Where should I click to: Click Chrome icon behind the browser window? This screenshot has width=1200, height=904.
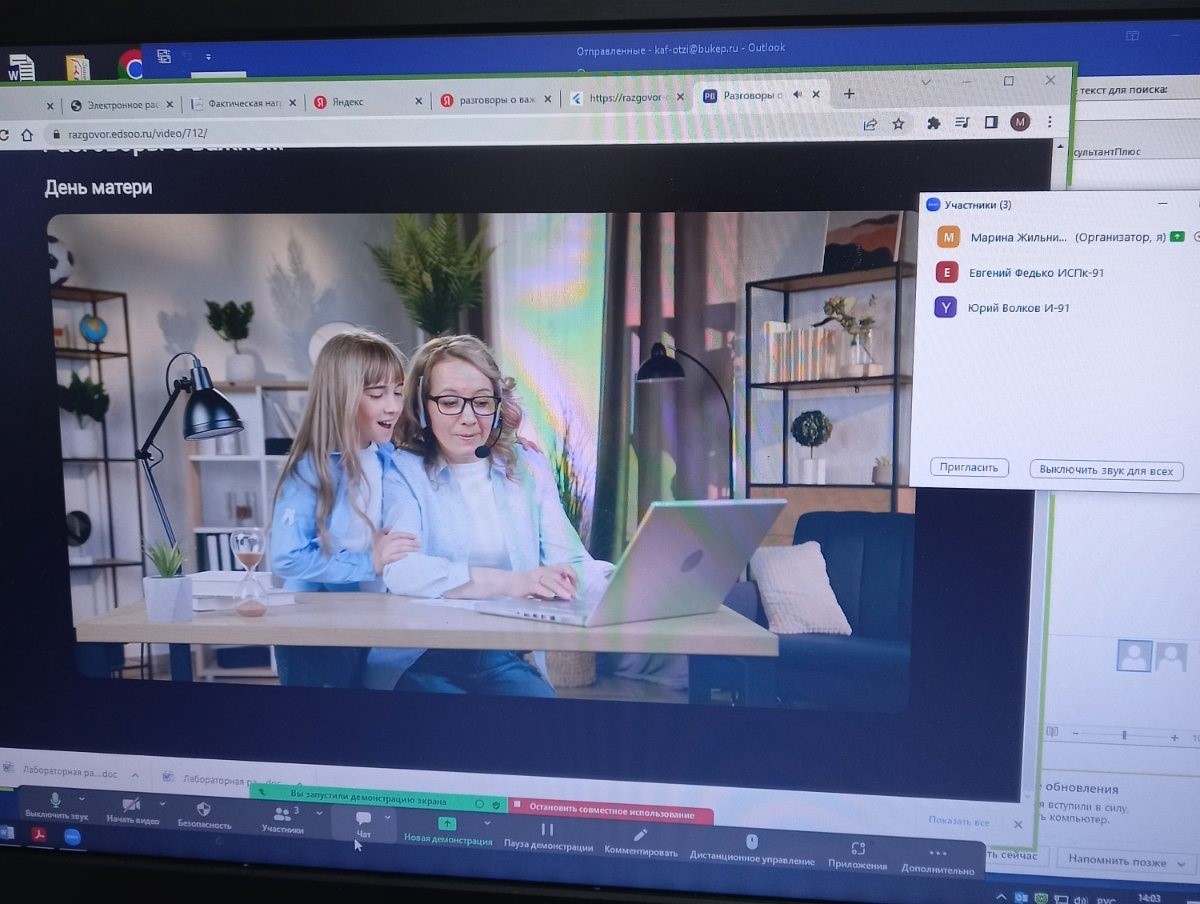pyautogui.click(x=131, y=65)
